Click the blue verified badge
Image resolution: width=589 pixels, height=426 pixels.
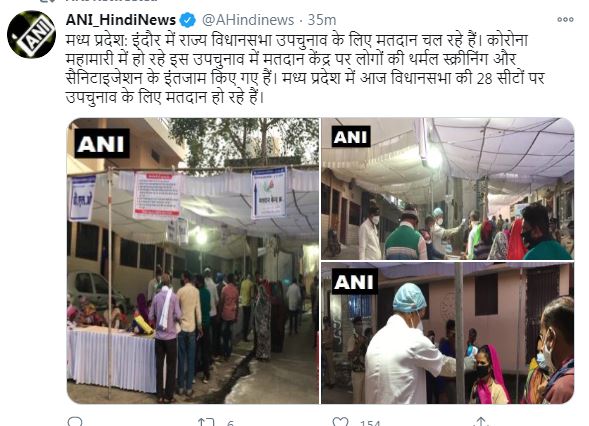click(187, 20)
